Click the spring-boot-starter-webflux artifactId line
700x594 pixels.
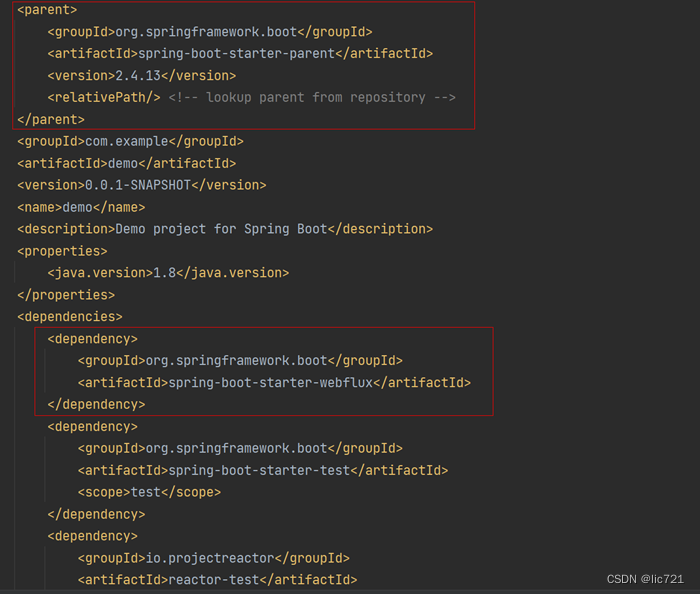point(274,382)
